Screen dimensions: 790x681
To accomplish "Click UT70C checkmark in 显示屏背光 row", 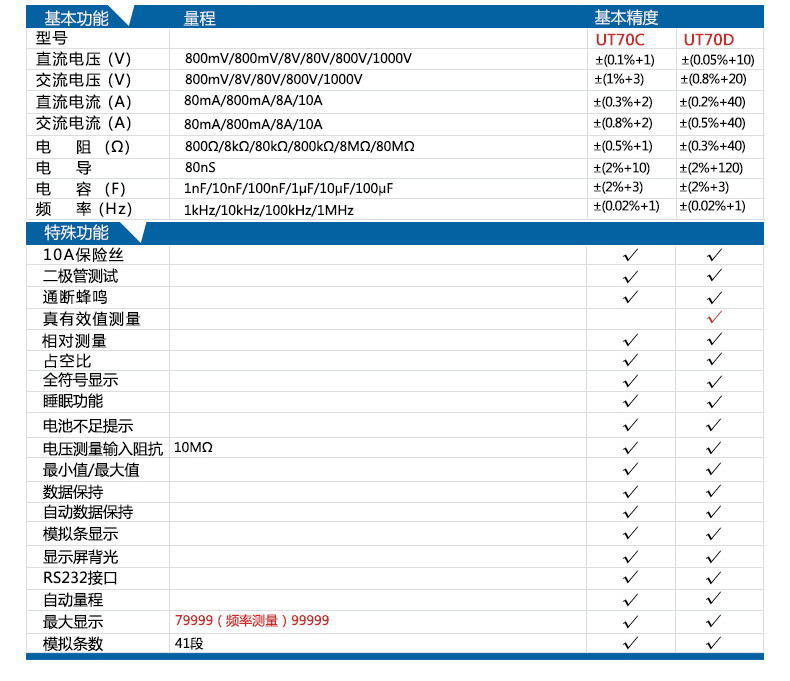I will click(x=630, y=556).
